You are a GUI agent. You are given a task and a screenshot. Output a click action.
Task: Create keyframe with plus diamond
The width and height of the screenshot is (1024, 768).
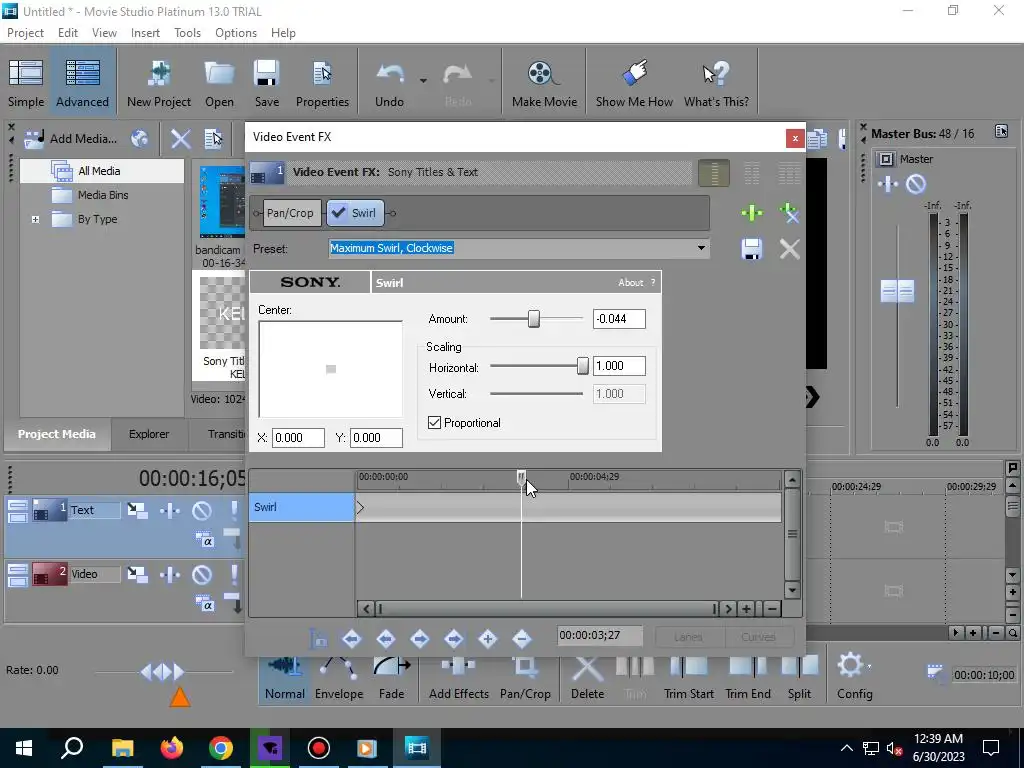[488, 639]
